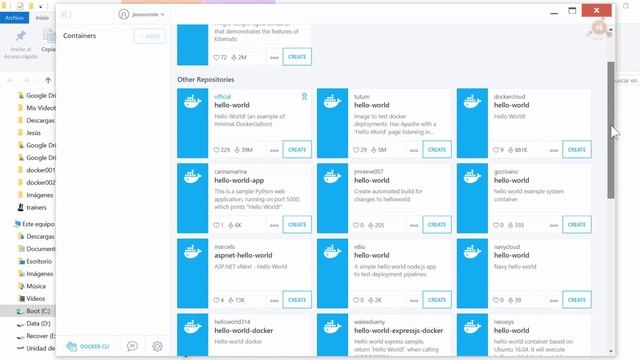The height and width of the screenshot is (360, 640).
Task: Click the Other Repositories heading
Action: coord(206,80)
